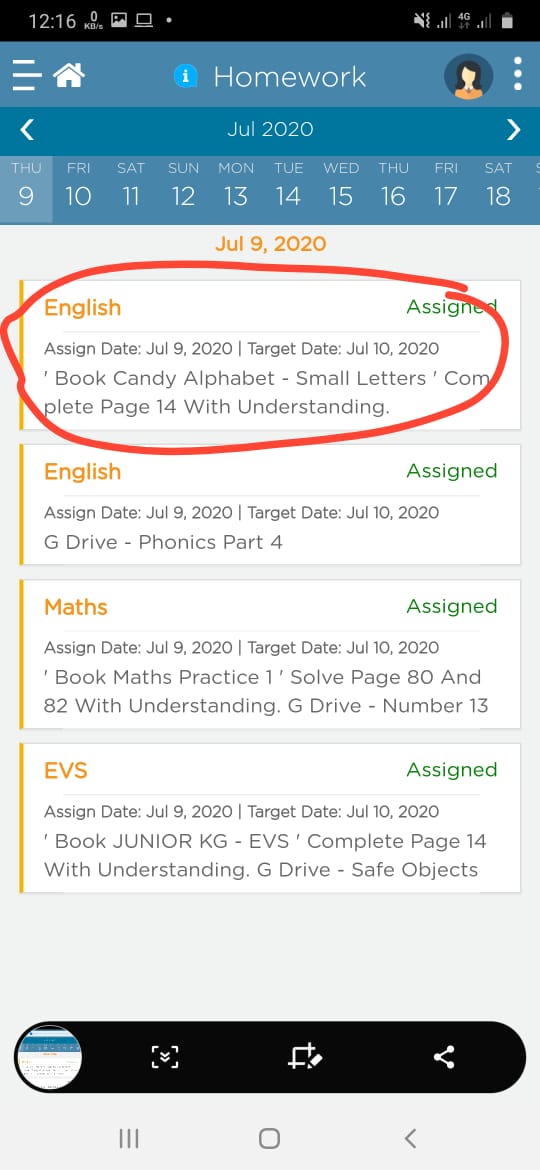Tap the Android back navigation button

(x=409, y=1138)
